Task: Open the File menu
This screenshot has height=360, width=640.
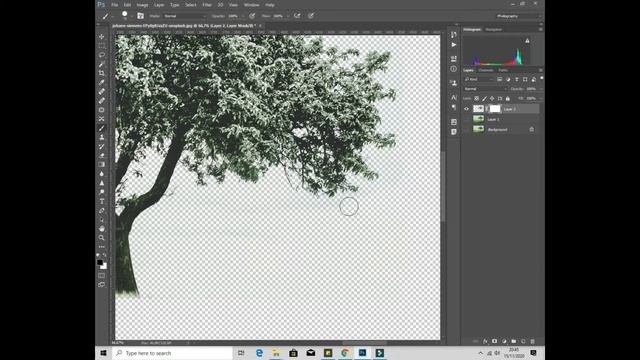Action: pos(115,5)
